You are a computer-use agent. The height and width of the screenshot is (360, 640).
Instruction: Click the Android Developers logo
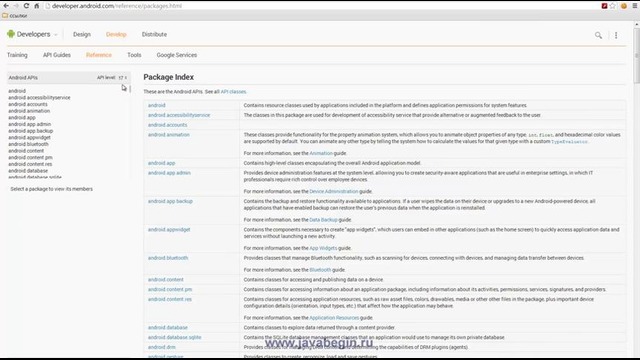[x=29, y=34]
